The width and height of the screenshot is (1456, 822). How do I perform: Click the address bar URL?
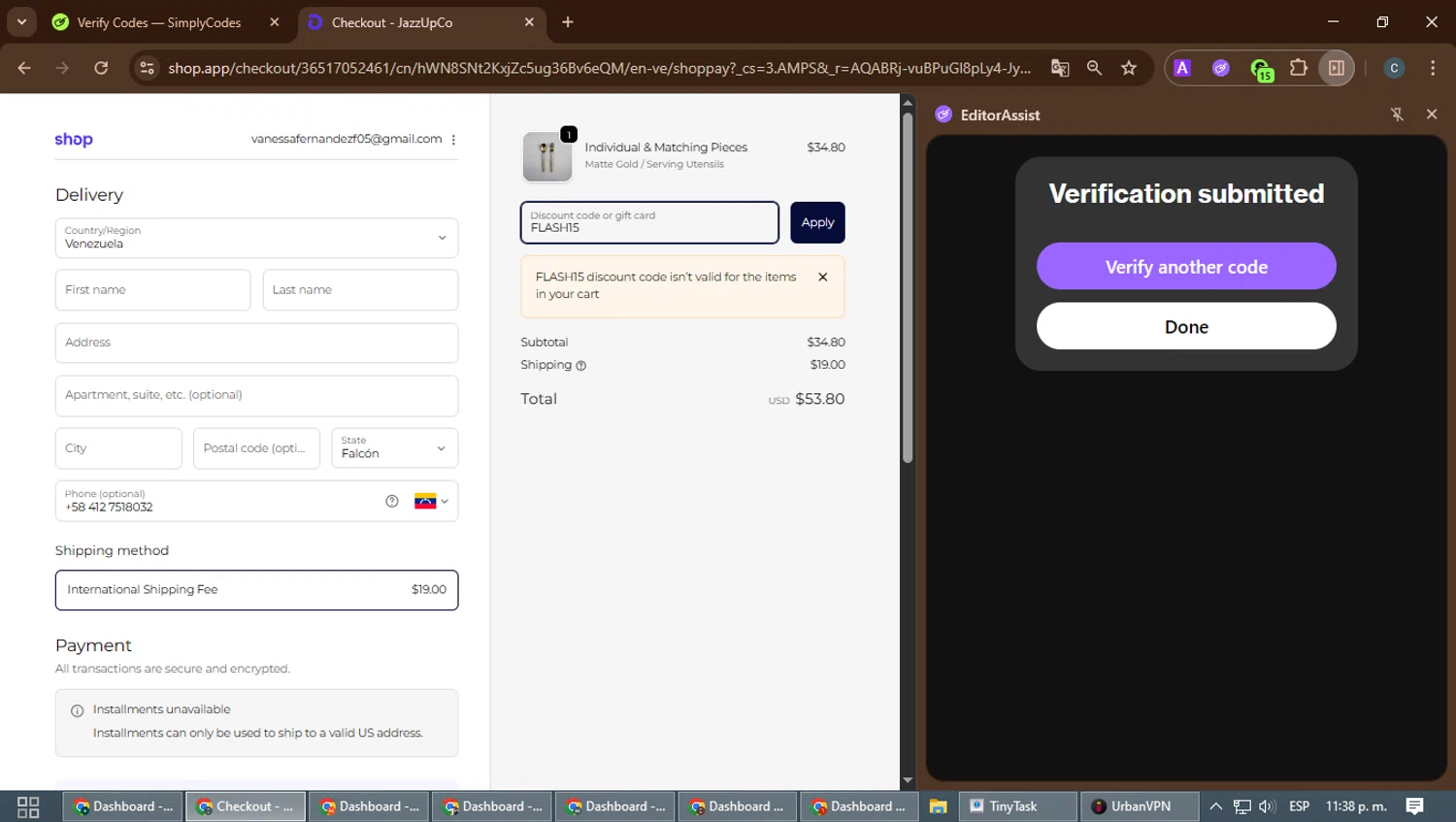pyautogui.click(x=599, y=68)
